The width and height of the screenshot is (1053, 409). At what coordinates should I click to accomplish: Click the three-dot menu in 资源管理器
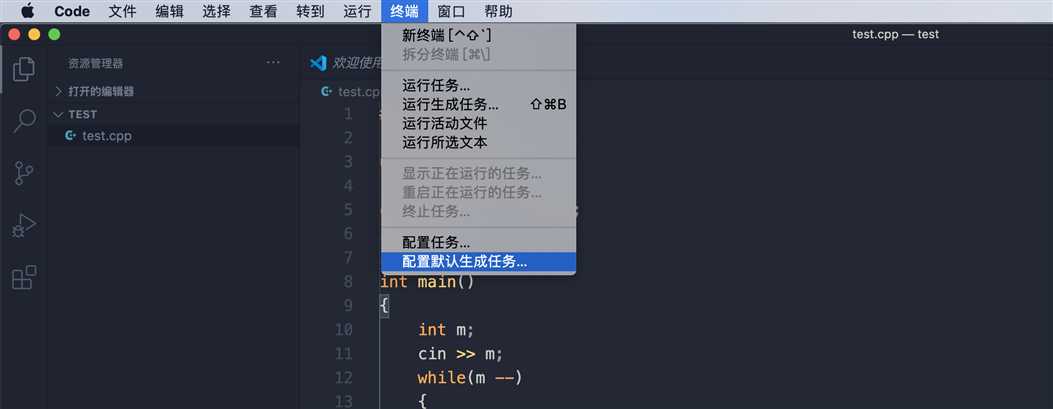coord(273,63)
